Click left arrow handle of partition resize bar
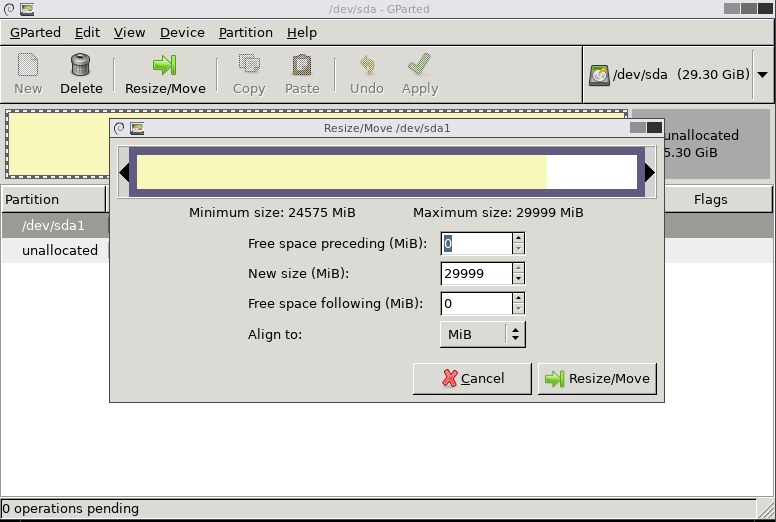This screenshot has width=776, height=522. [124, 172]
